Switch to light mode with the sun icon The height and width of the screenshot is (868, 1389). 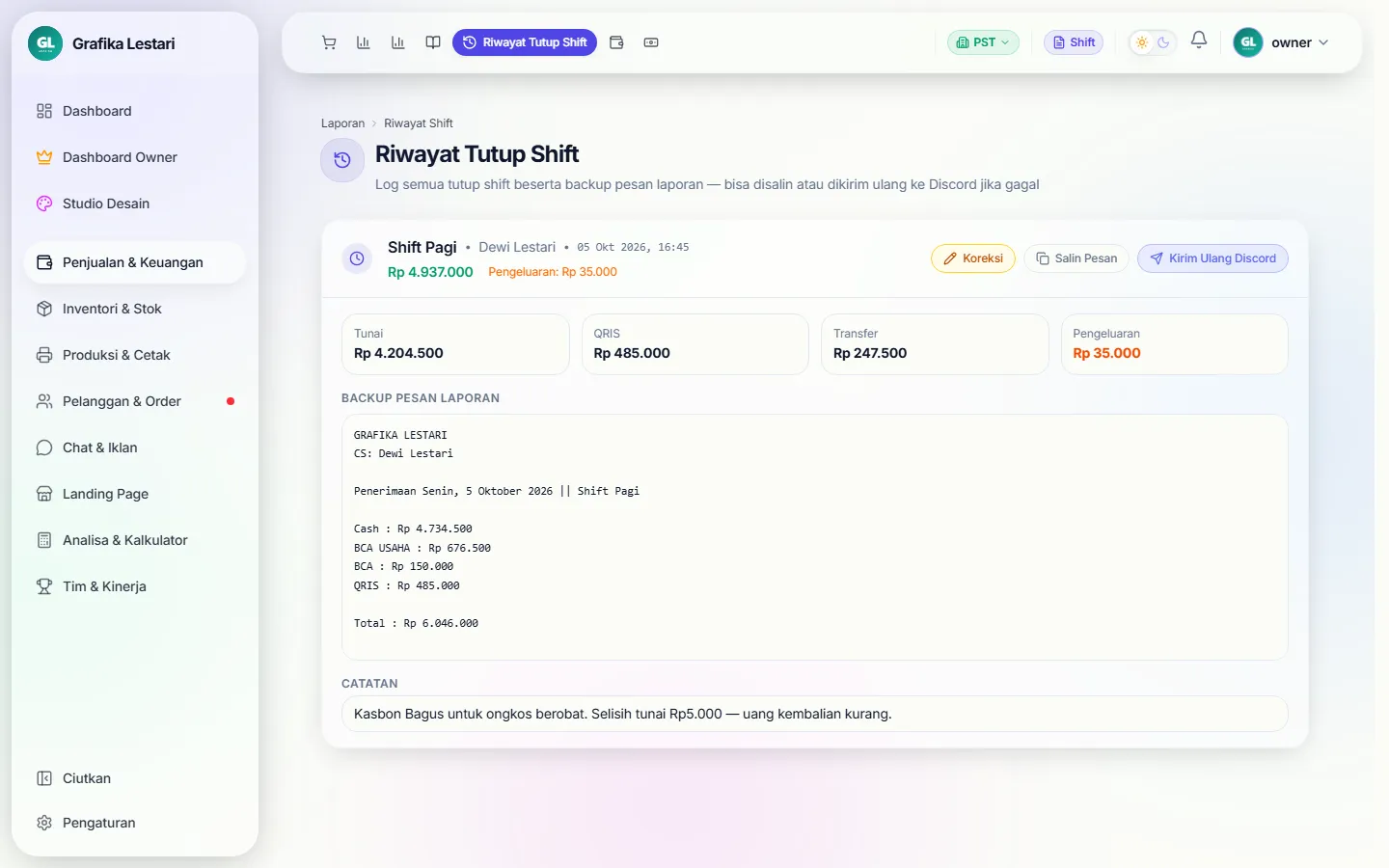coord(1142,42)
